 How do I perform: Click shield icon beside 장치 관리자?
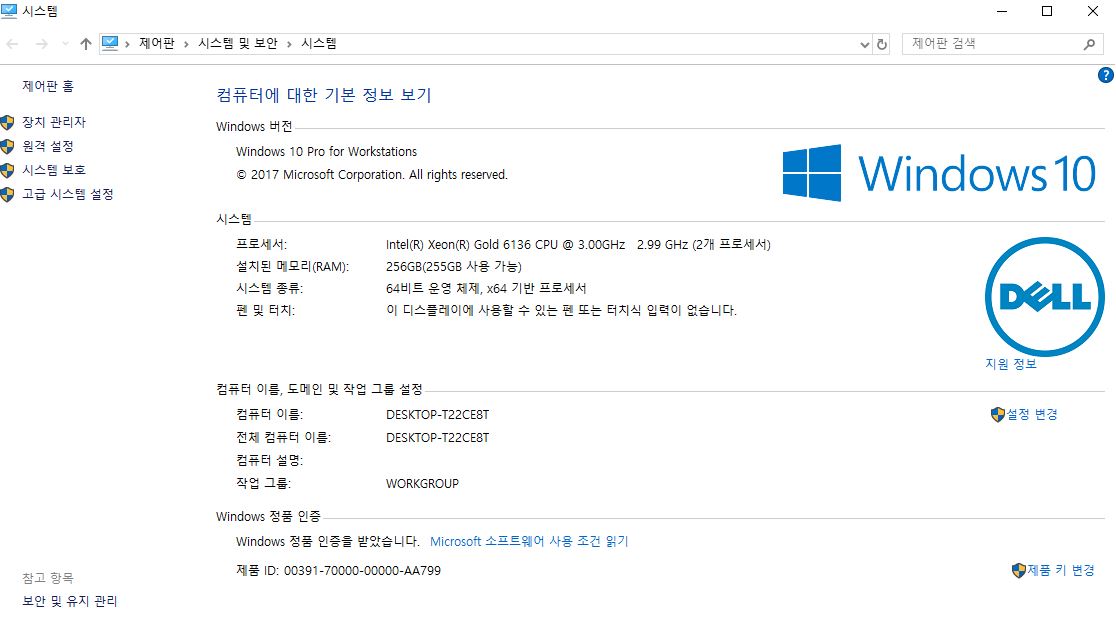coord(7,122)
